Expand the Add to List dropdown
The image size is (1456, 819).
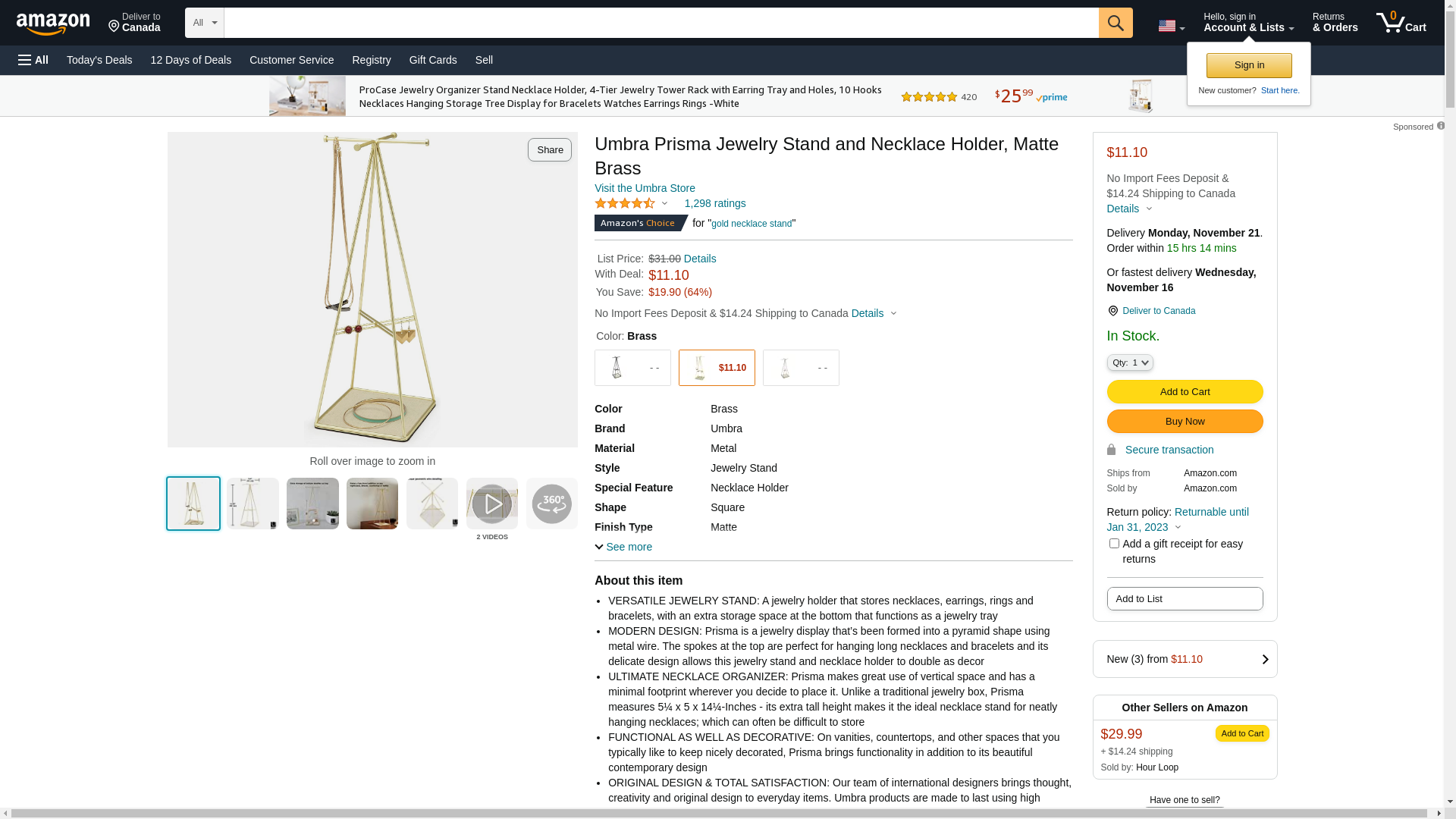click(1184, 598)
